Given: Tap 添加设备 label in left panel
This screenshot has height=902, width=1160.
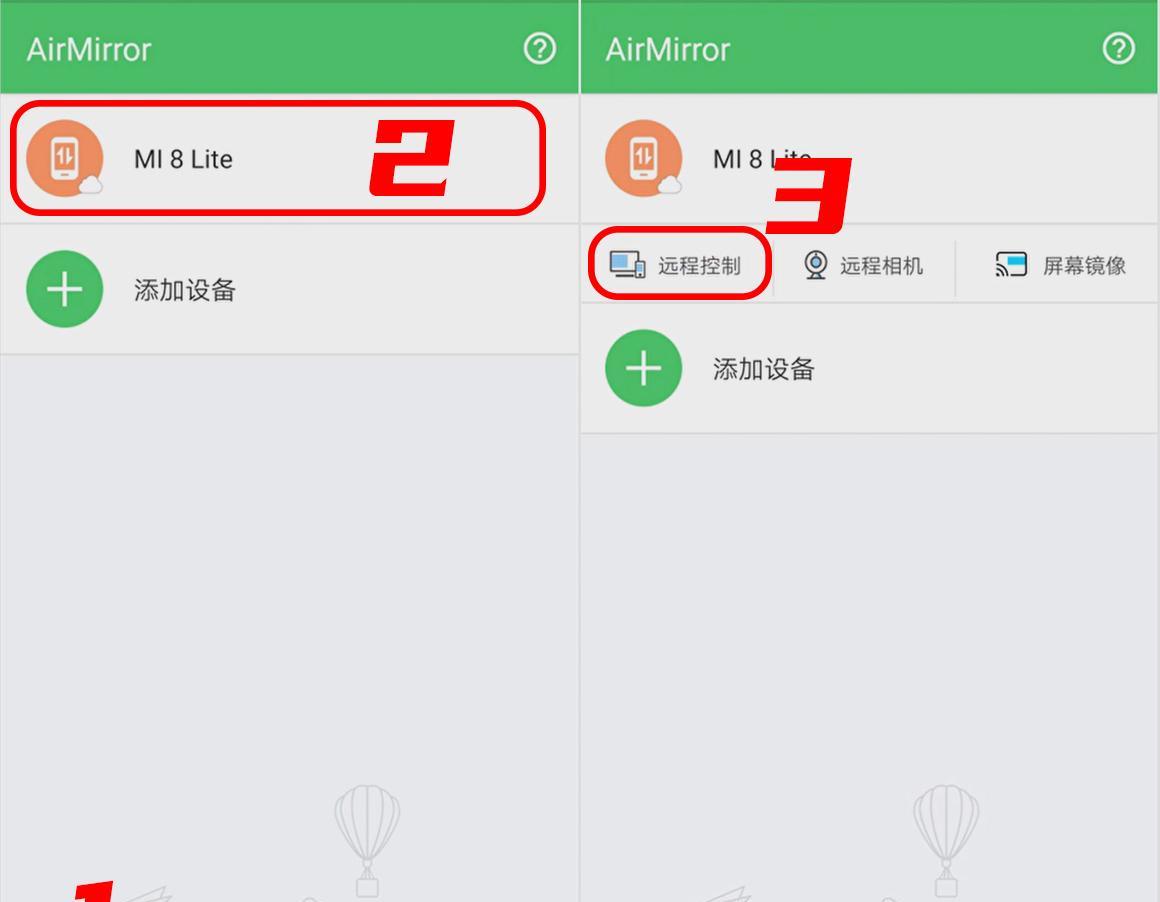Looking at the screenshot, I should click(185, 290).
